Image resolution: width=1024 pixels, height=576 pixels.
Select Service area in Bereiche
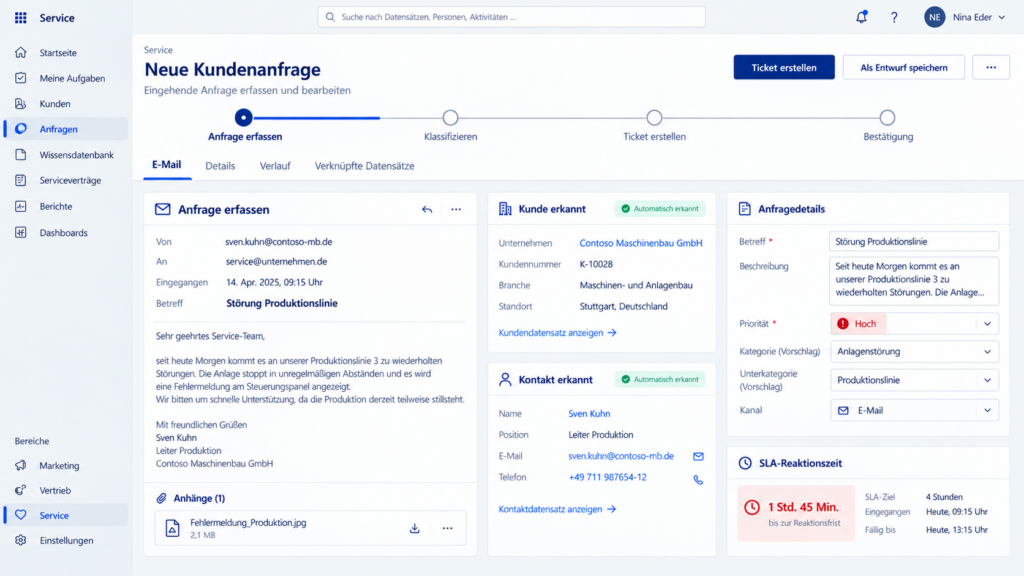[x=66, y=515]
